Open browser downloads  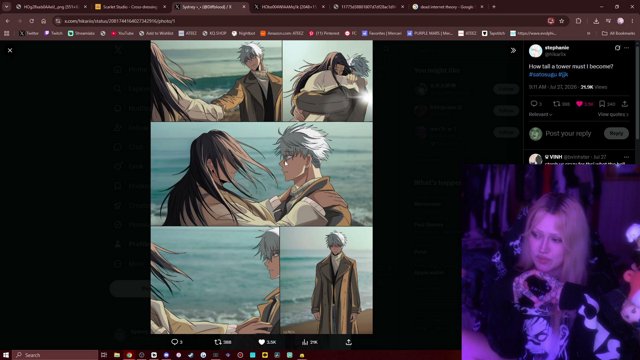(x=596, y=21)
